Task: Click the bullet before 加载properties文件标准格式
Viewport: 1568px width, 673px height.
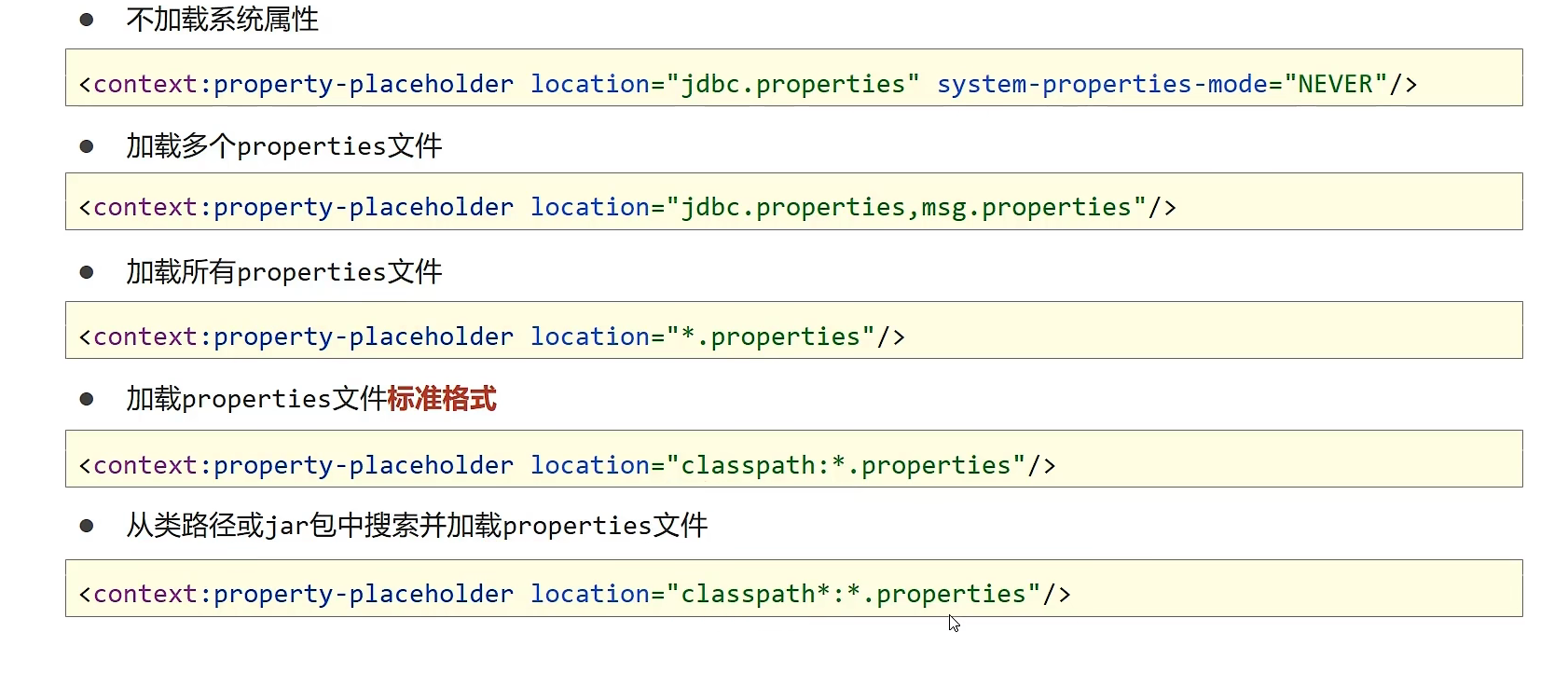Action: [x=87, y=399]
